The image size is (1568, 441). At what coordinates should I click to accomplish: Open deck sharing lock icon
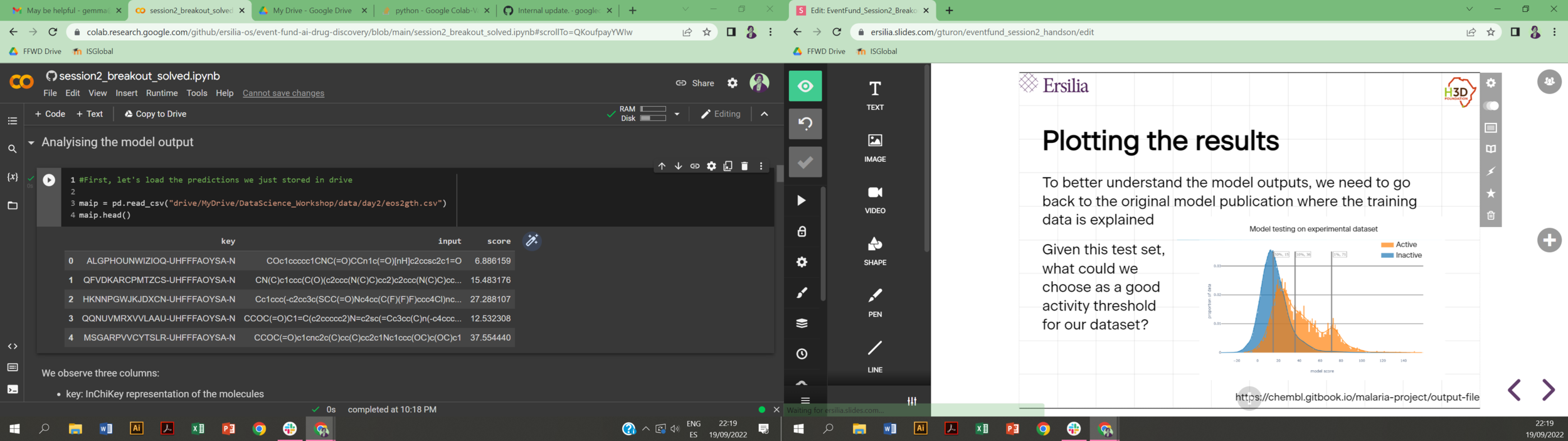click(802, 231)
